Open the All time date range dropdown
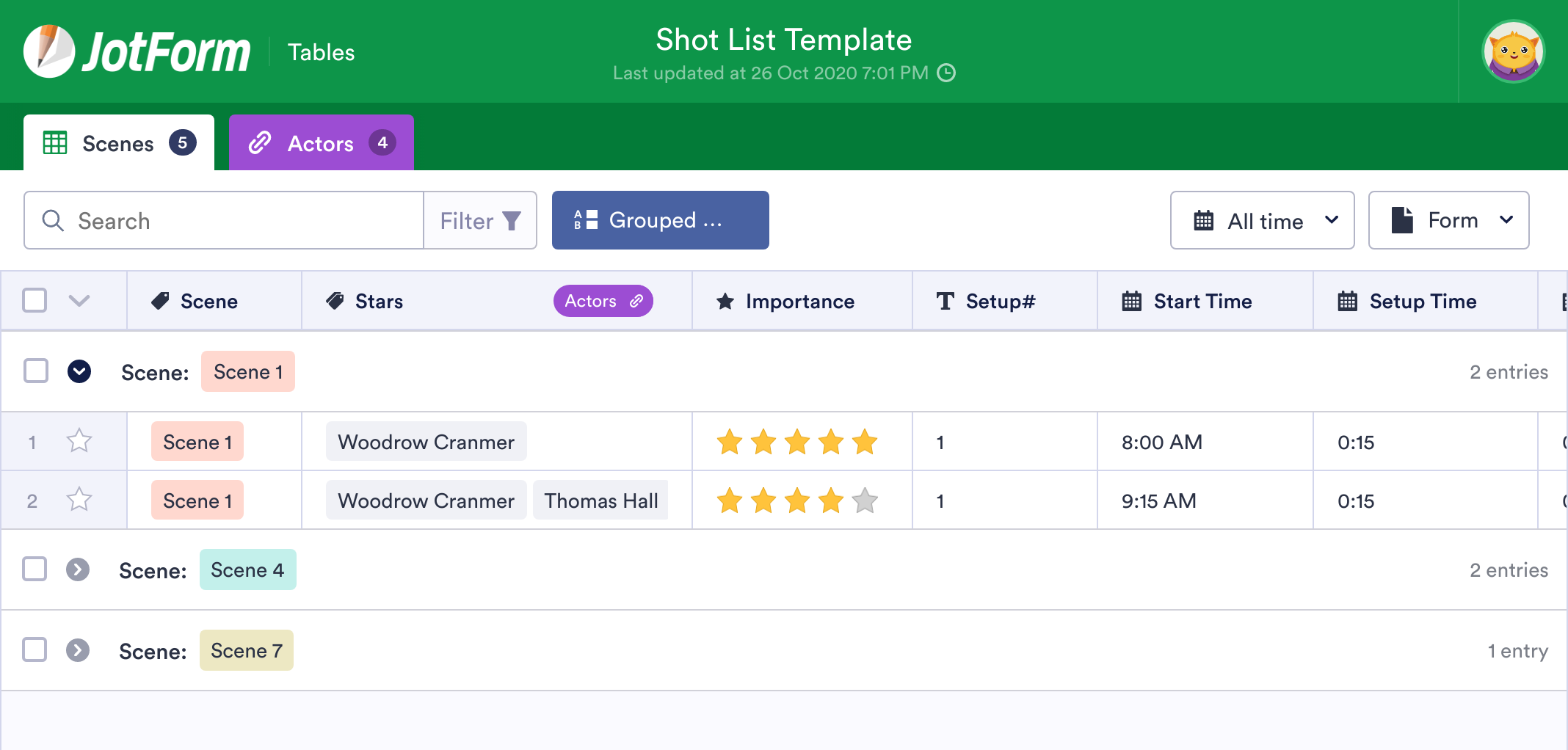The width and height of the screenshot is (1568, 750). (1262, 220)
